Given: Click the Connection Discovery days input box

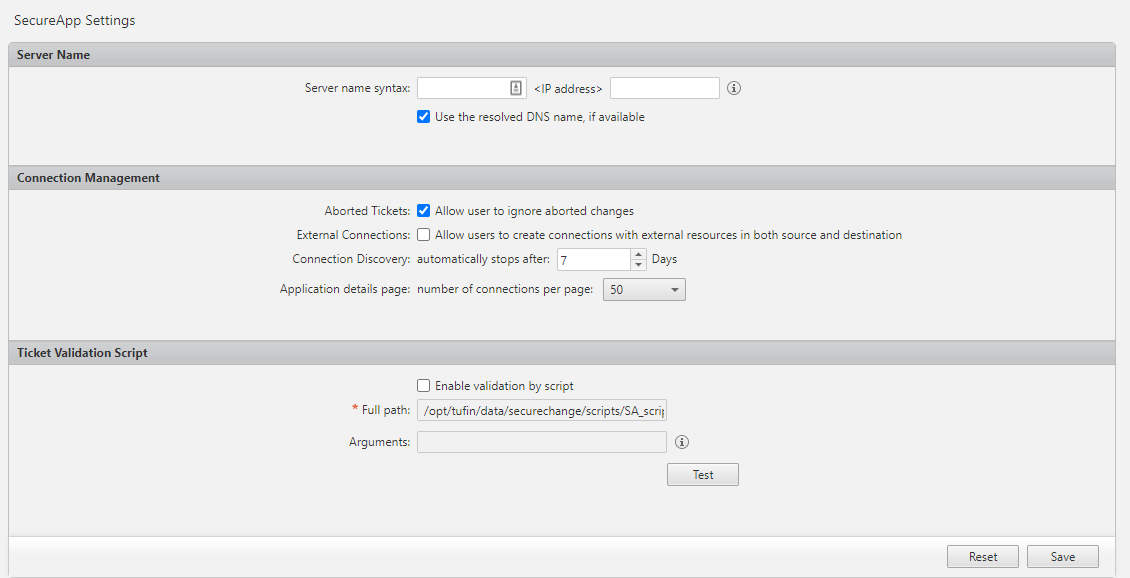Looking at the screenshot, I should (x=594, y=260).
